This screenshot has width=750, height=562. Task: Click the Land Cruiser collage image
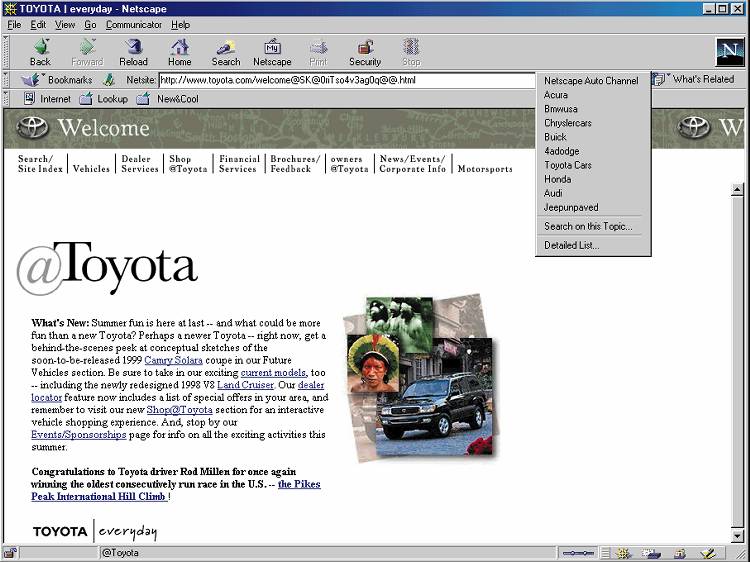[422, 378]
